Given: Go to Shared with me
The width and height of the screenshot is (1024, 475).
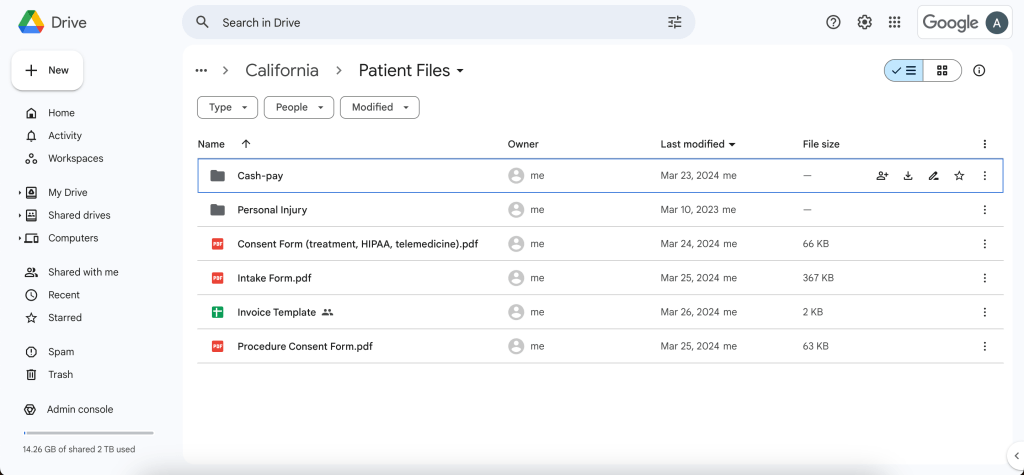Looking at the screenshot, I should (82, 272).
